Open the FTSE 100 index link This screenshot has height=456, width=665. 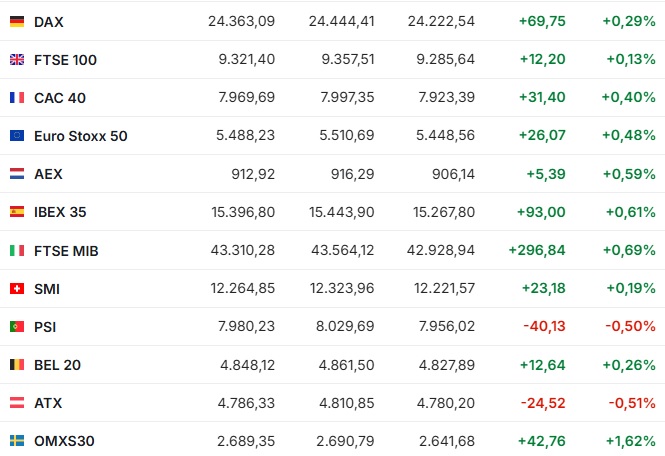[x=65, y=60]
